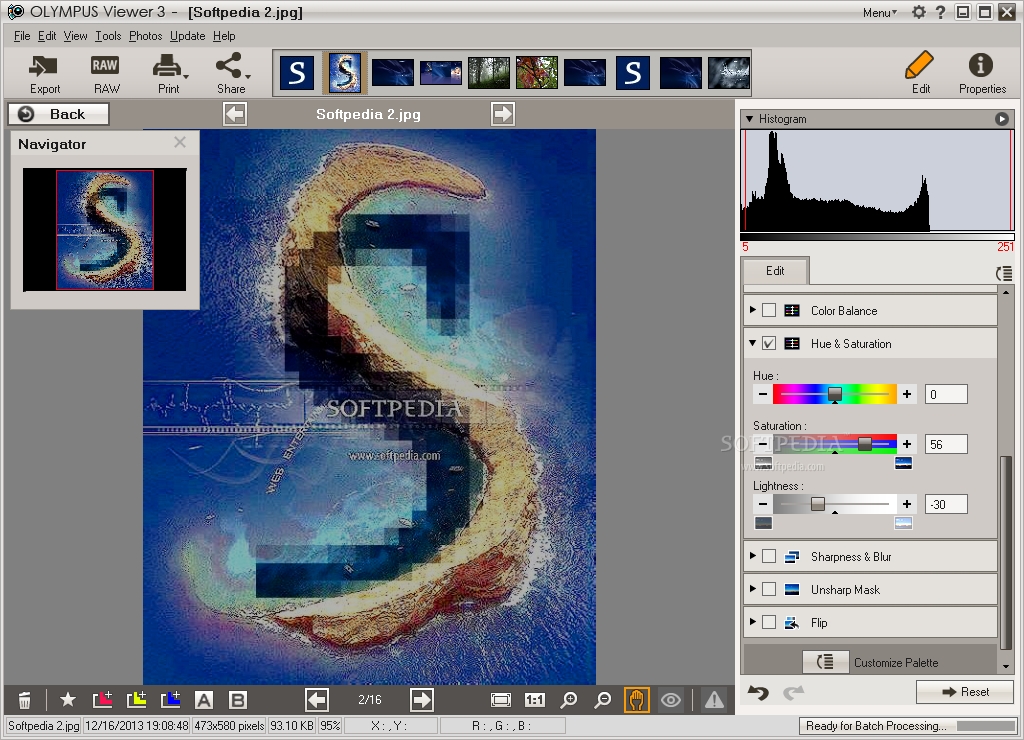Open the Properties info panel
The image size is (1024, 740).
click(982, 72)
